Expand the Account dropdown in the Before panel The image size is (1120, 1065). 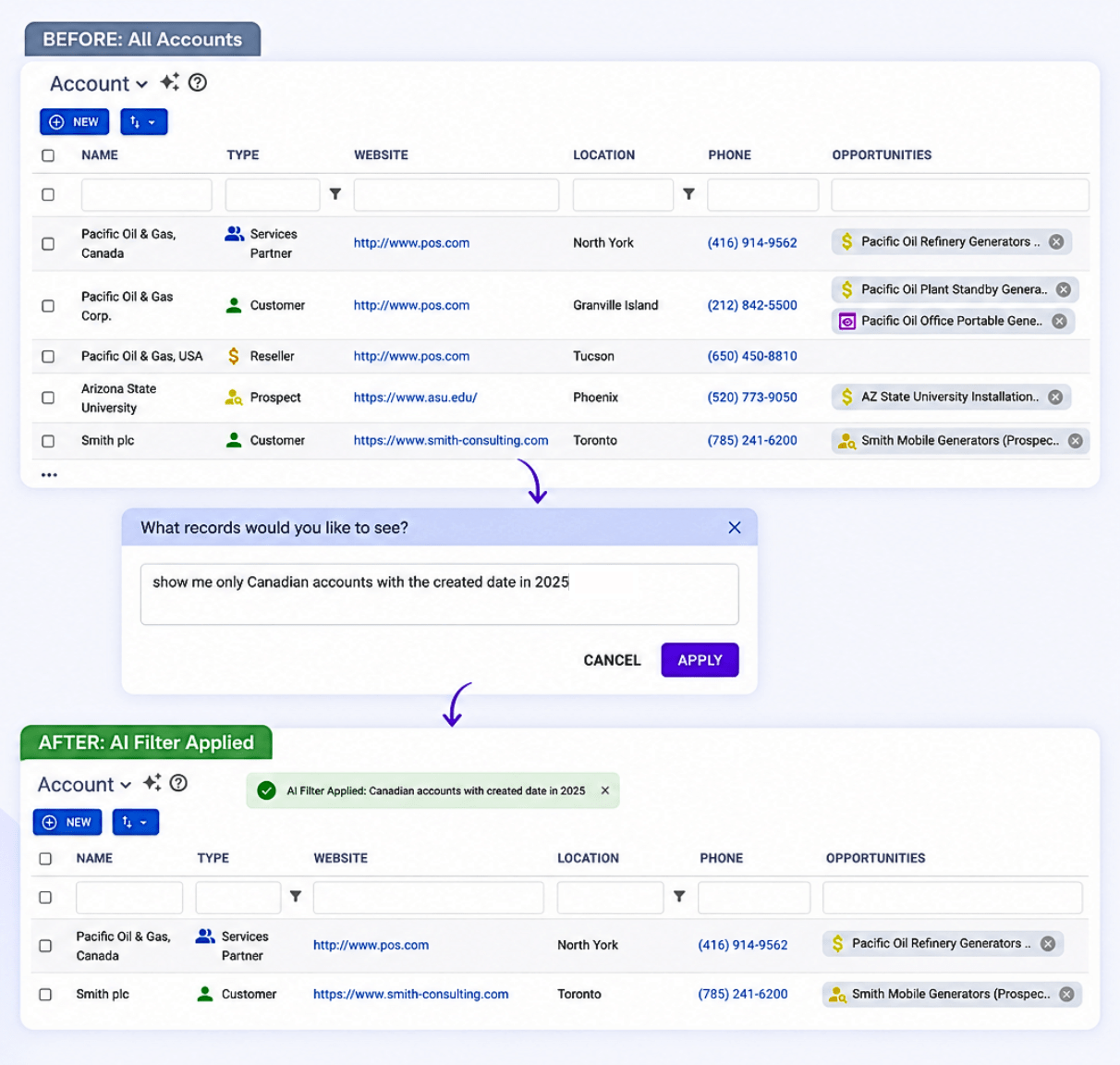pos(99,83)
